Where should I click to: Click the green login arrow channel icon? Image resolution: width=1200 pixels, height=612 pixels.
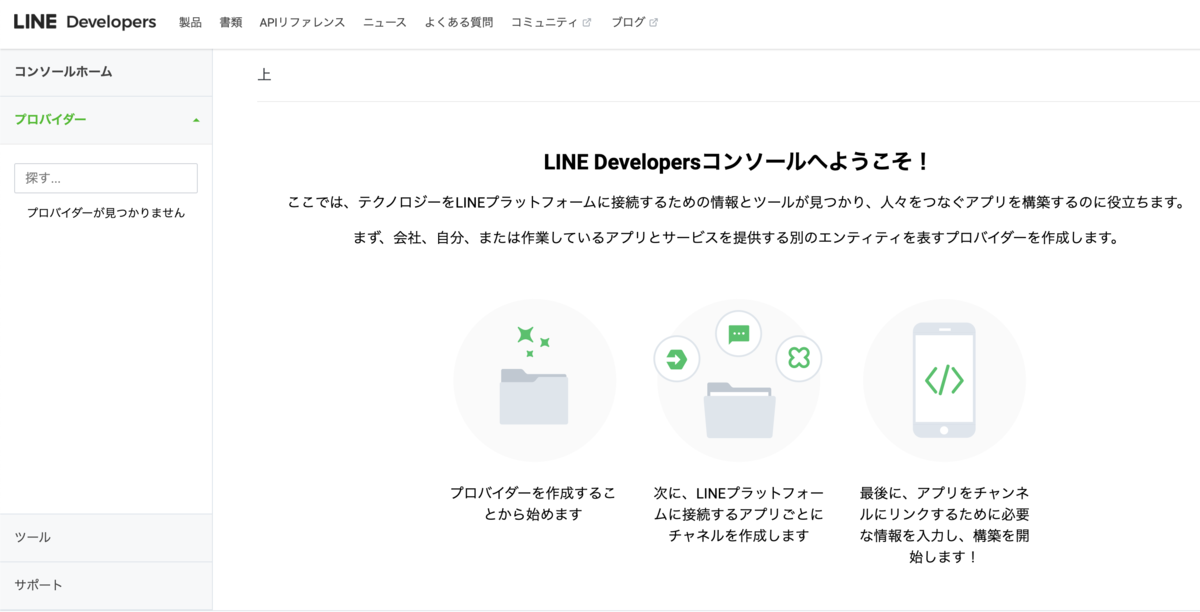(x=677, y=359)
